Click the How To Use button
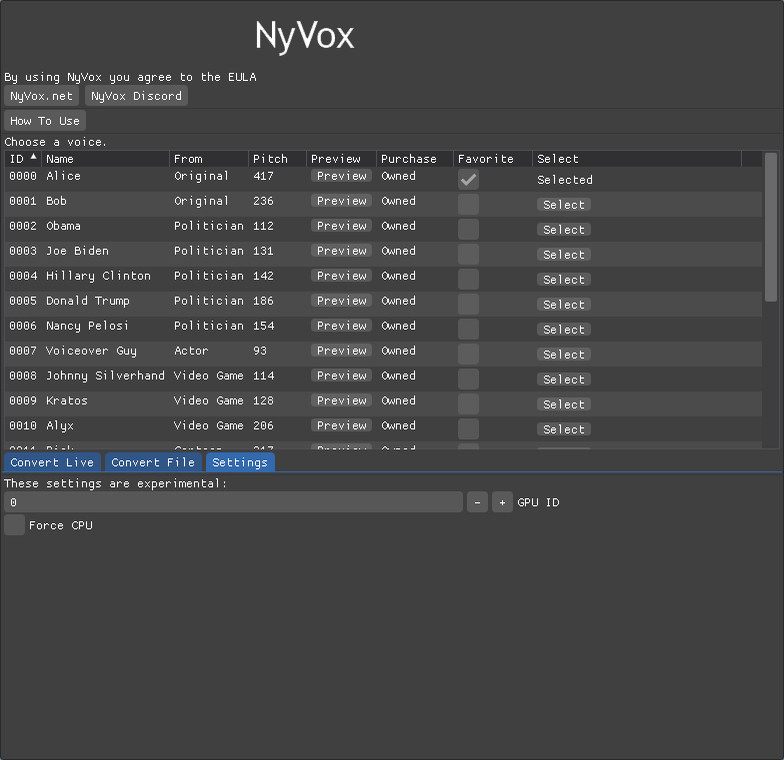784x760 pixels. 45,121
